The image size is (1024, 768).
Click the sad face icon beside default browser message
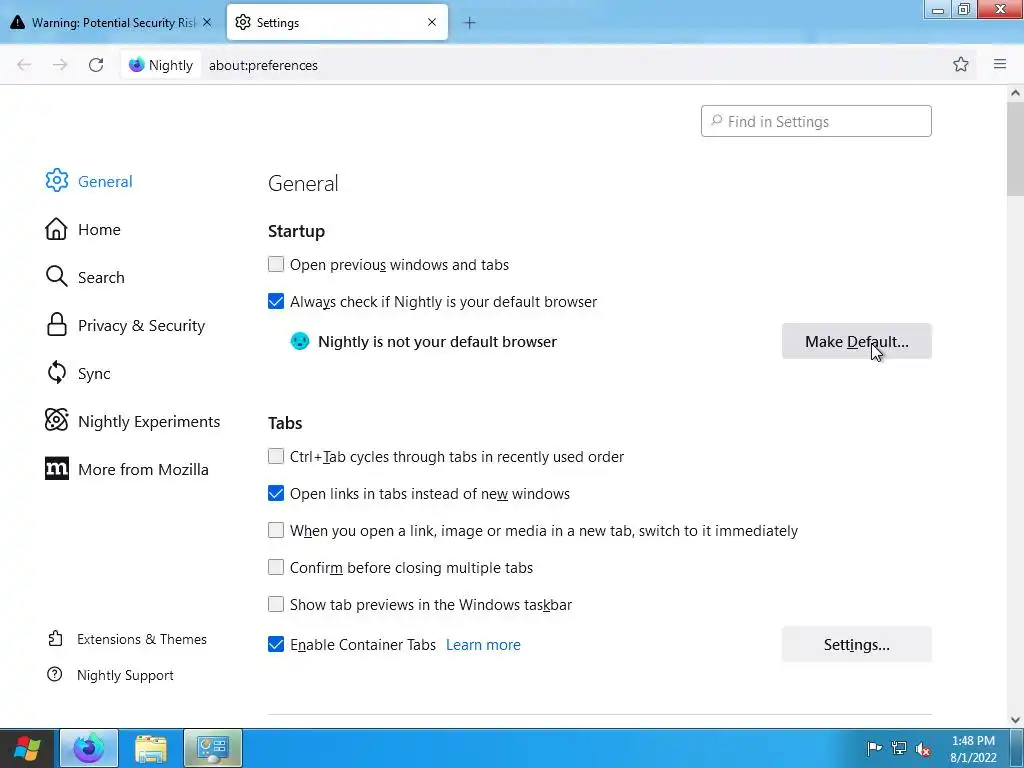(300, 341)
